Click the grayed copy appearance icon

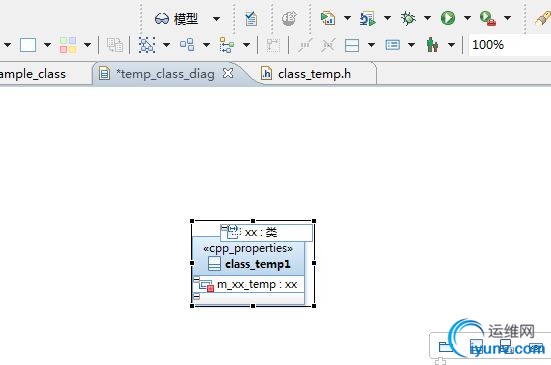tap(115, 45)
